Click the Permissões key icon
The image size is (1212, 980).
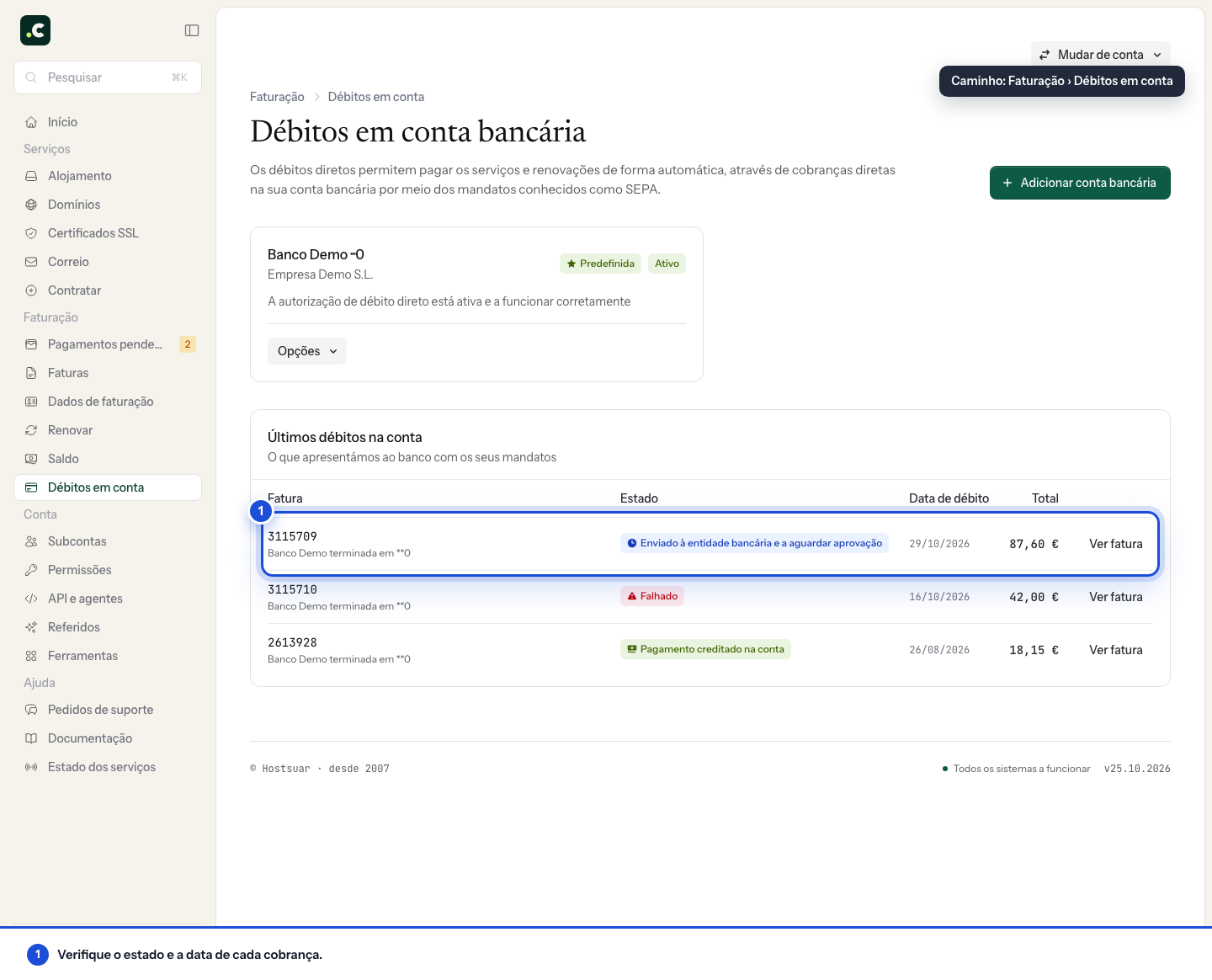click(31, 570)
